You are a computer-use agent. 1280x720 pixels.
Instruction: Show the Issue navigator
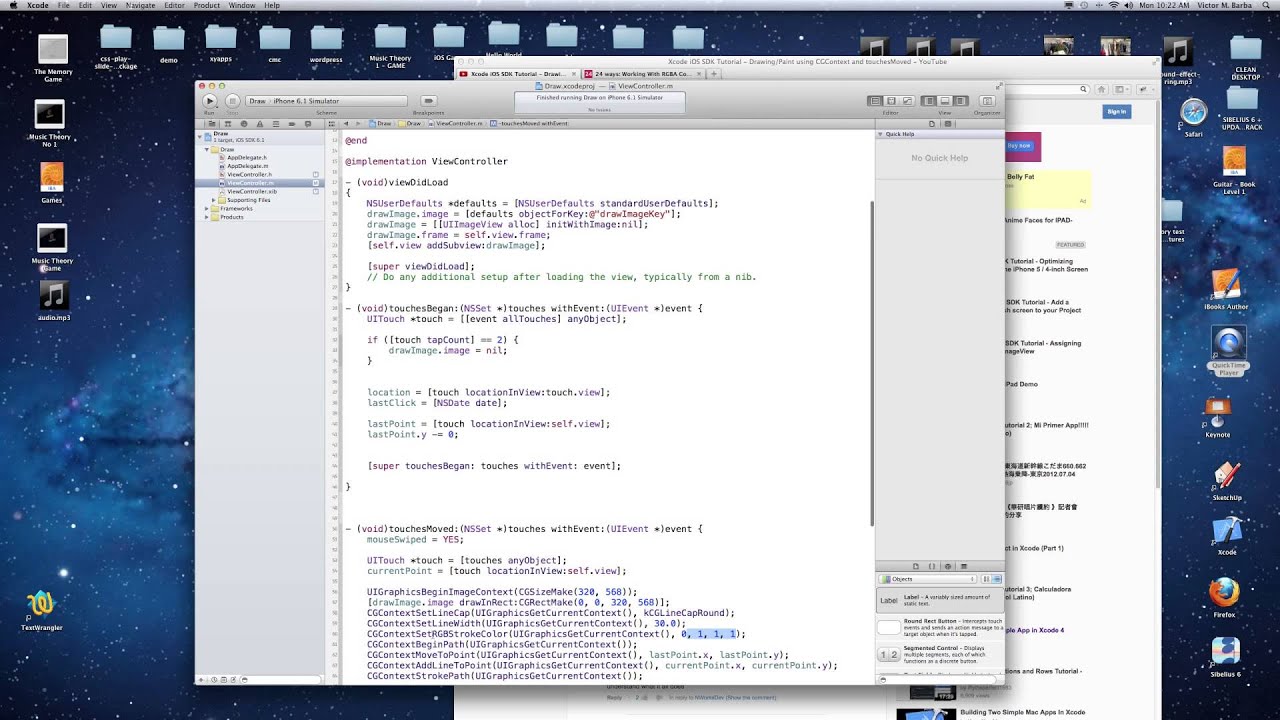(260, 124)
